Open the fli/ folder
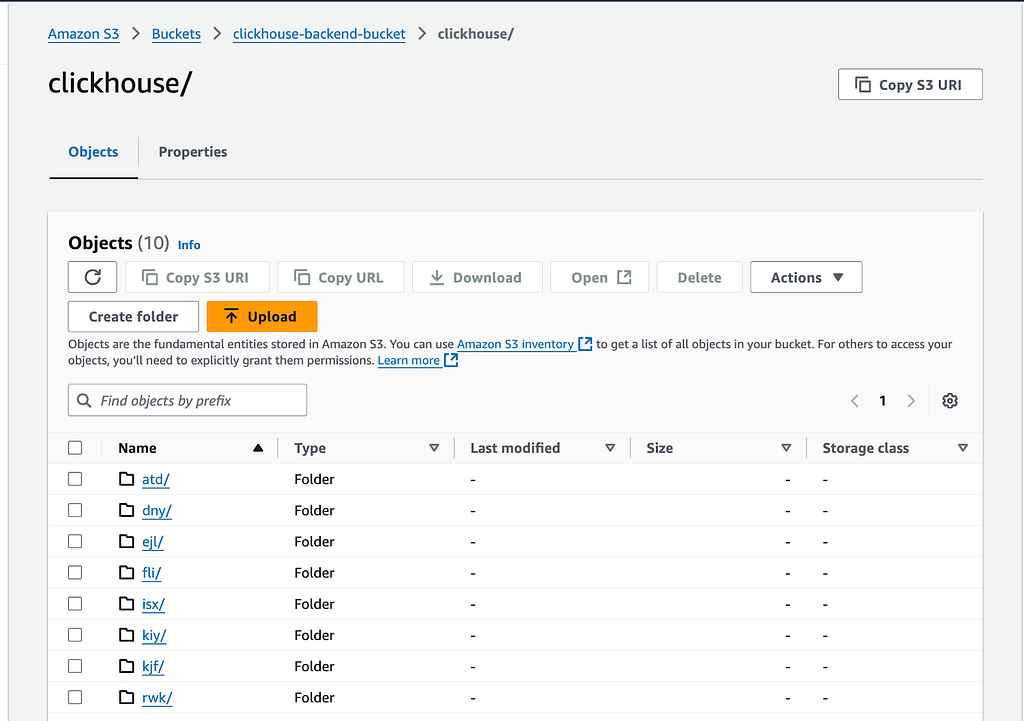The height and width of the screenshot is (721, 1024). coord(152,573)
